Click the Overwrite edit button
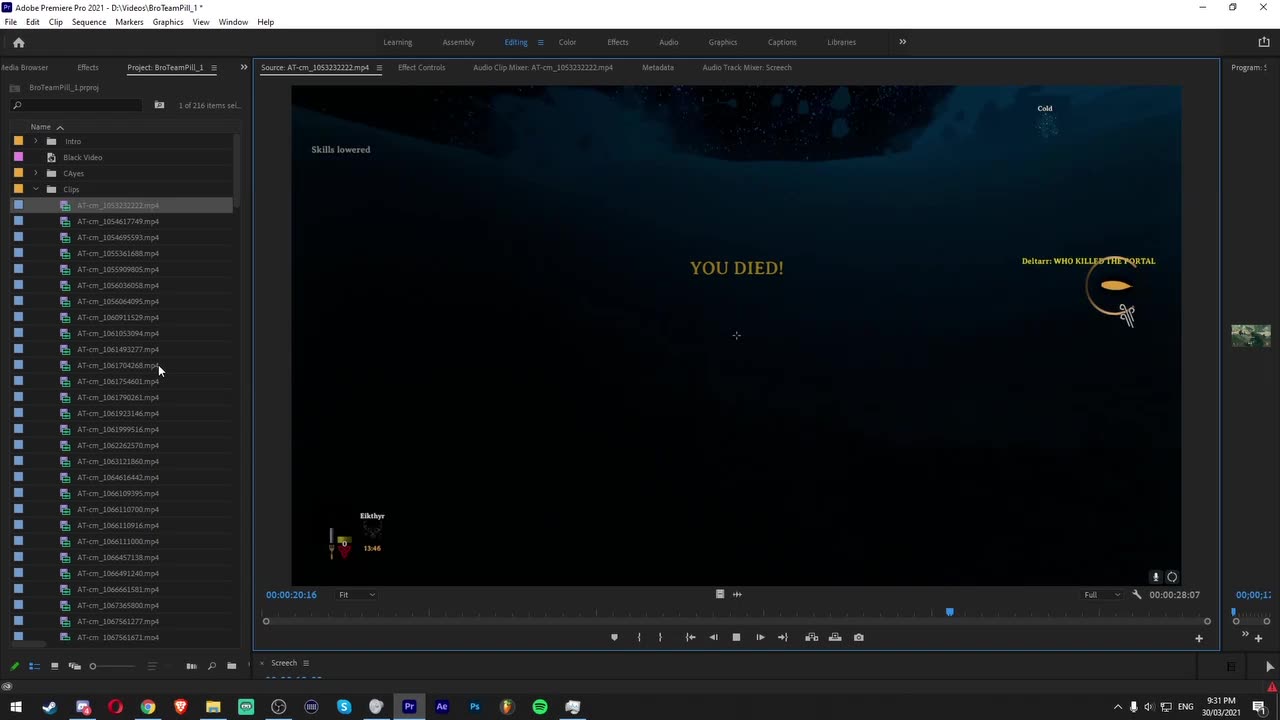 (835, 637)
